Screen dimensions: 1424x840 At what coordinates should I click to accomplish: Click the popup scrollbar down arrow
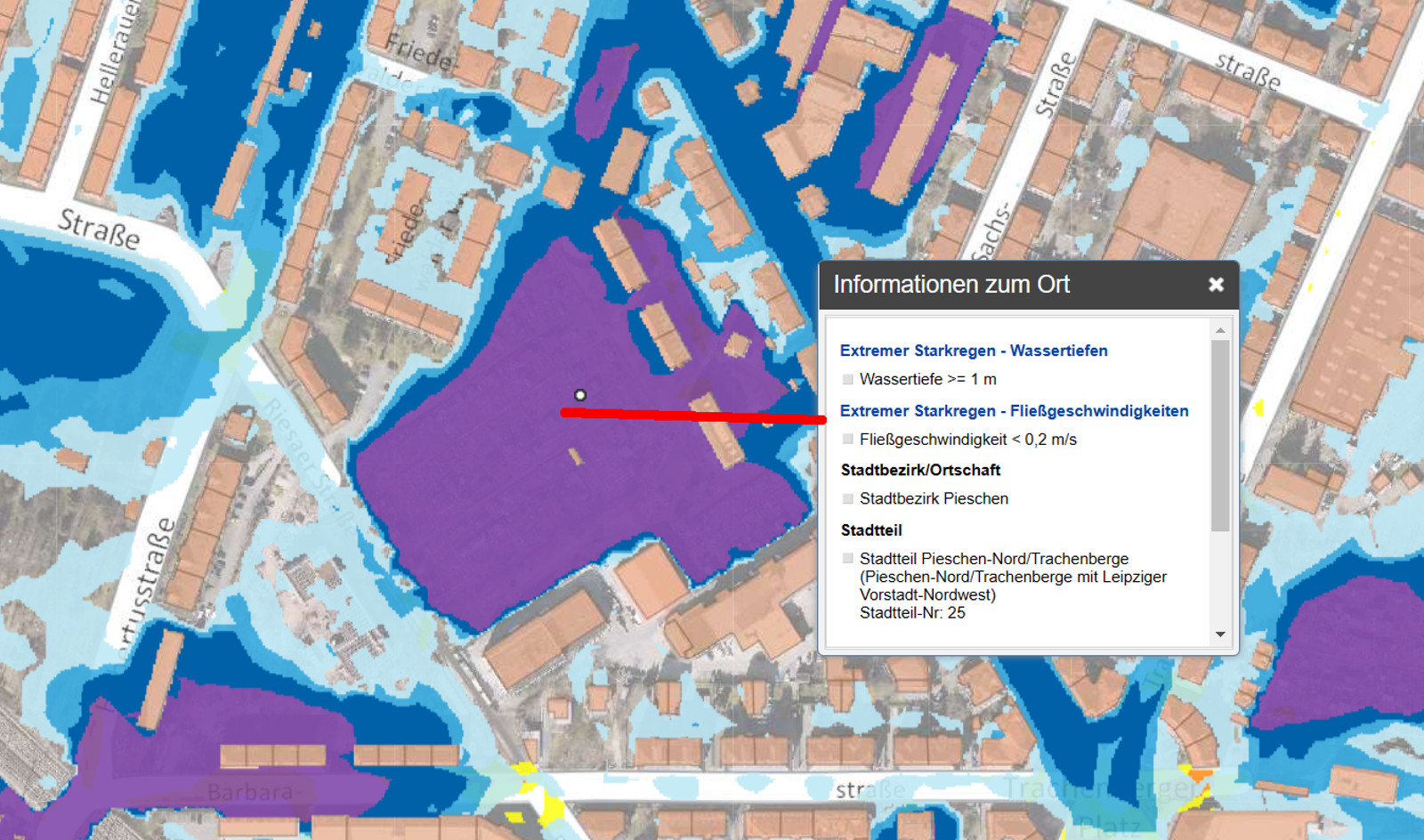pyautogui.click(x=1220, y=634)
